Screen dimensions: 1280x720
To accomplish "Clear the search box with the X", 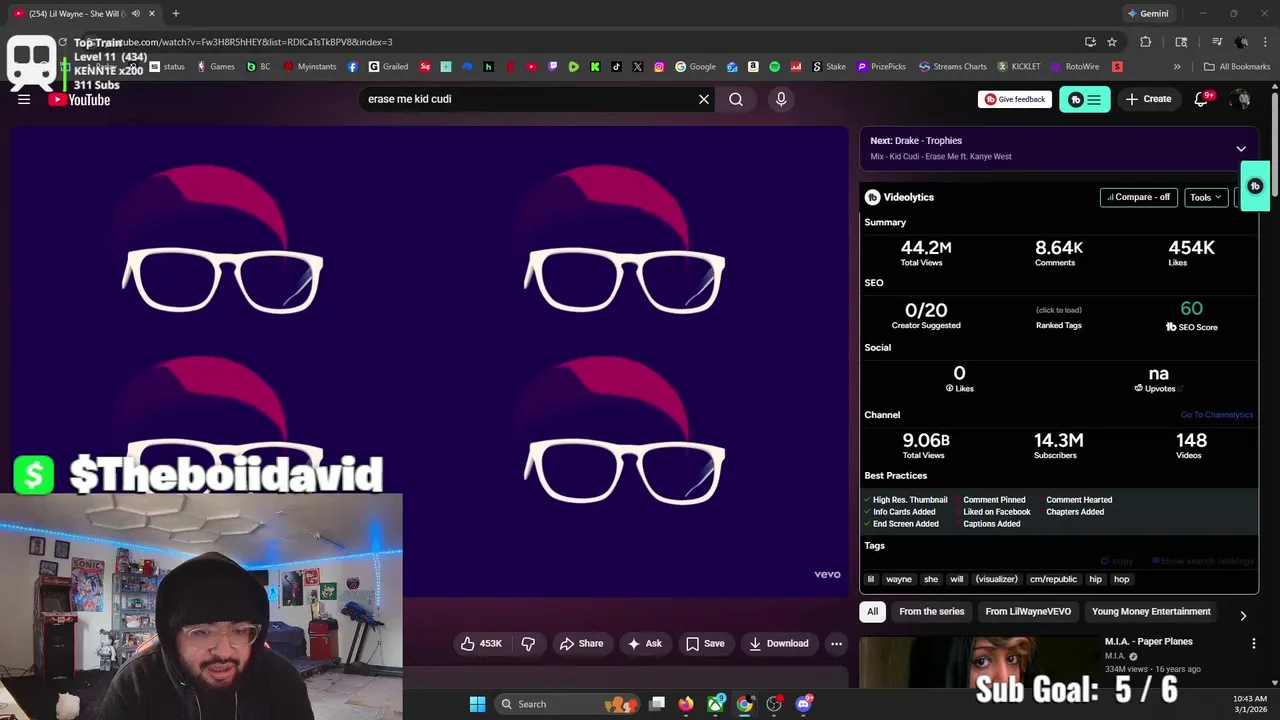I will (704, 99).
